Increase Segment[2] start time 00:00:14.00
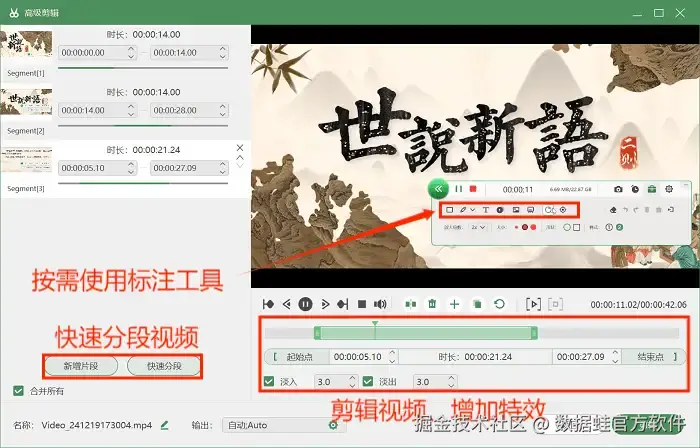The height and width of the screenshot is (448, 700). (131, 106)
